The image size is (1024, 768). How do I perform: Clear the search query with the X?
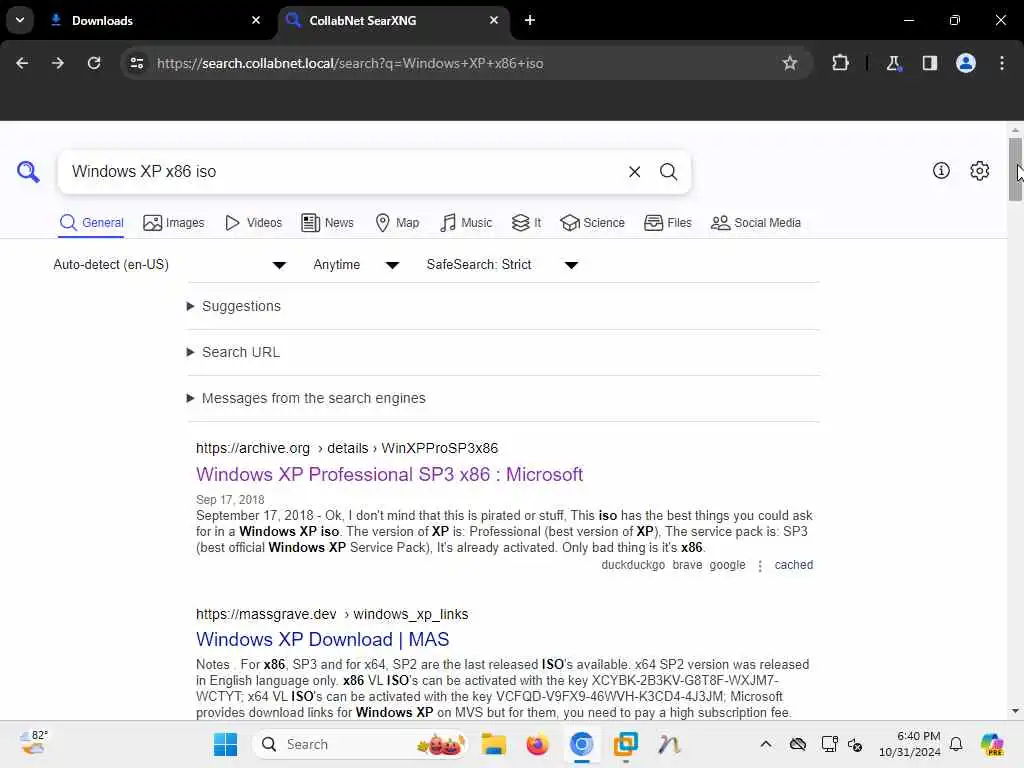pyautogui.click(x=634, y=172)
